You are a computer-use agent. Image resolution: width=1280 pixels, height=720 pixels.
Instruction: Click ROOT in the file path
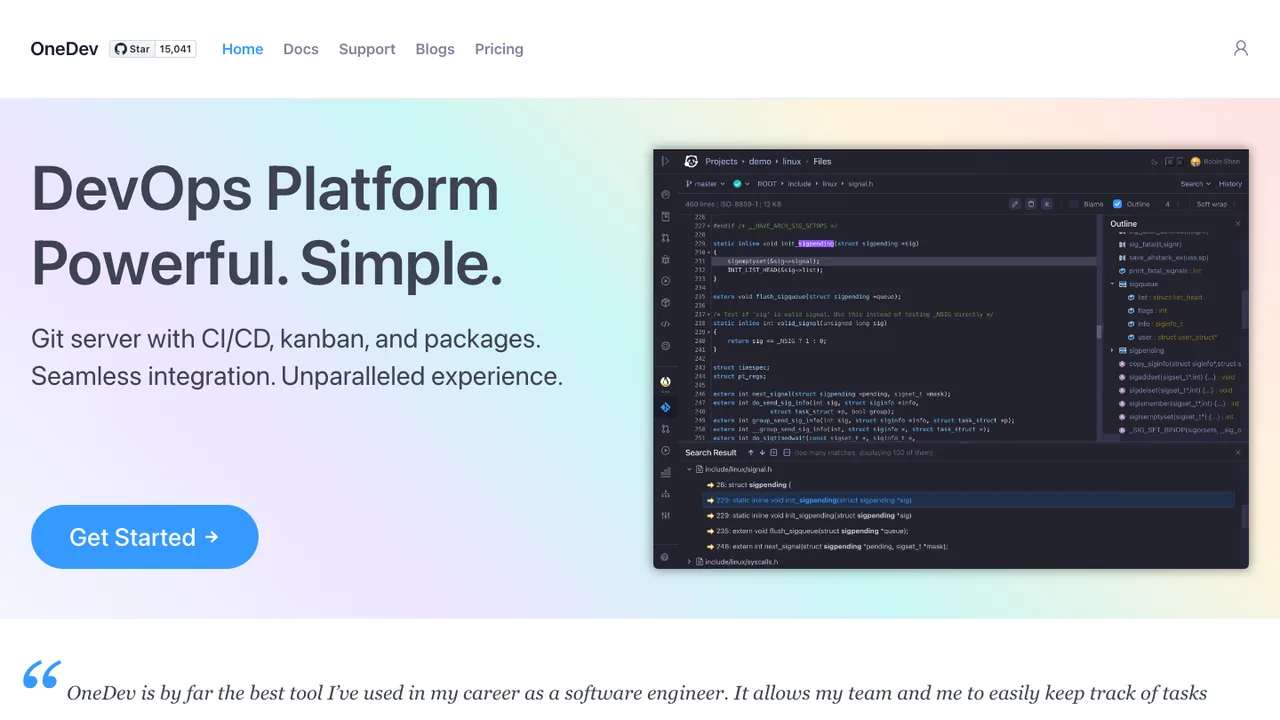(767, 184)
